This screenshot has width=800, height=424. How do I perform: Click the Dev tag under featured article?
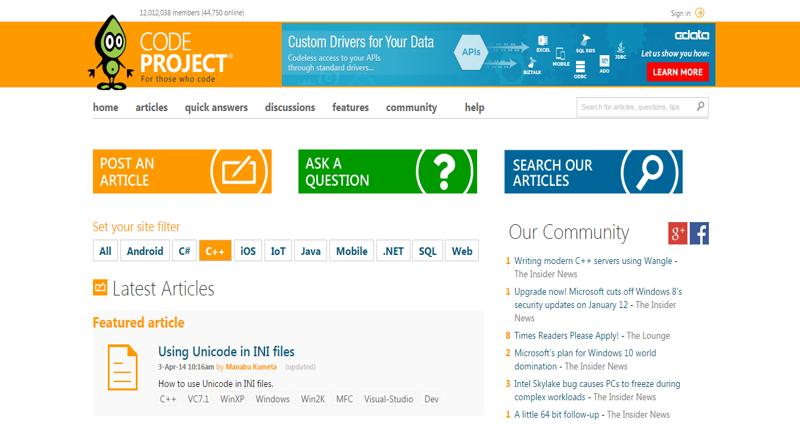(431, 399)
